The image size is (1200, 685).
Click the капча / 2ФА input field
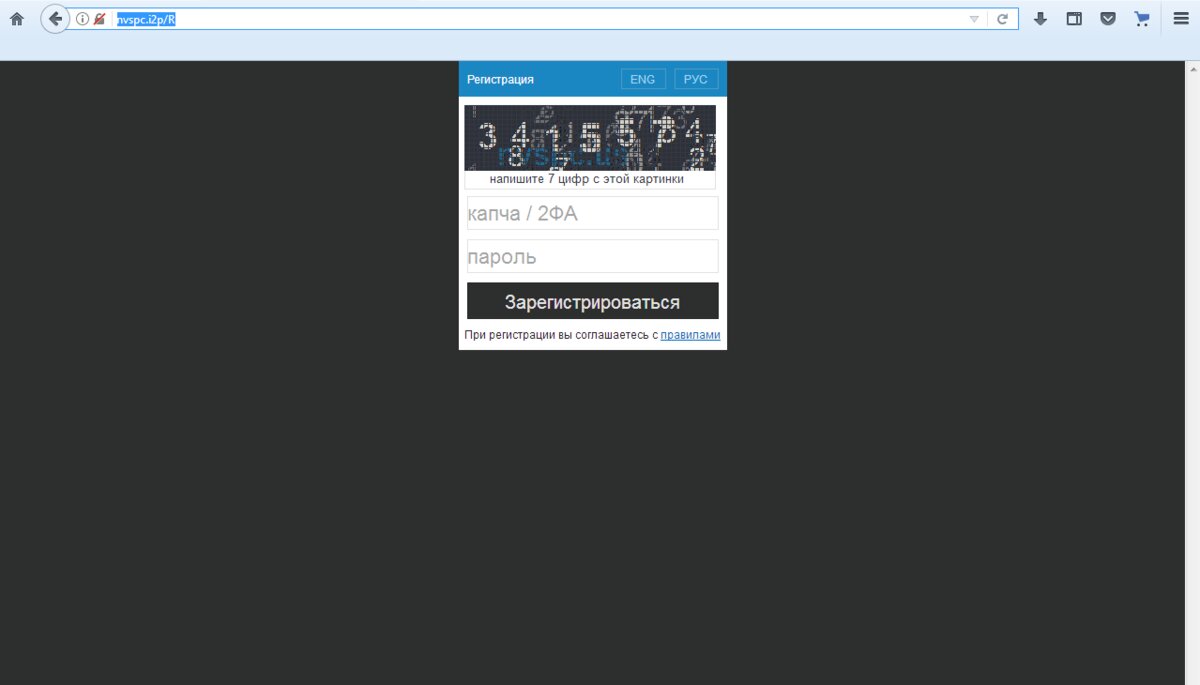point(592,213)
